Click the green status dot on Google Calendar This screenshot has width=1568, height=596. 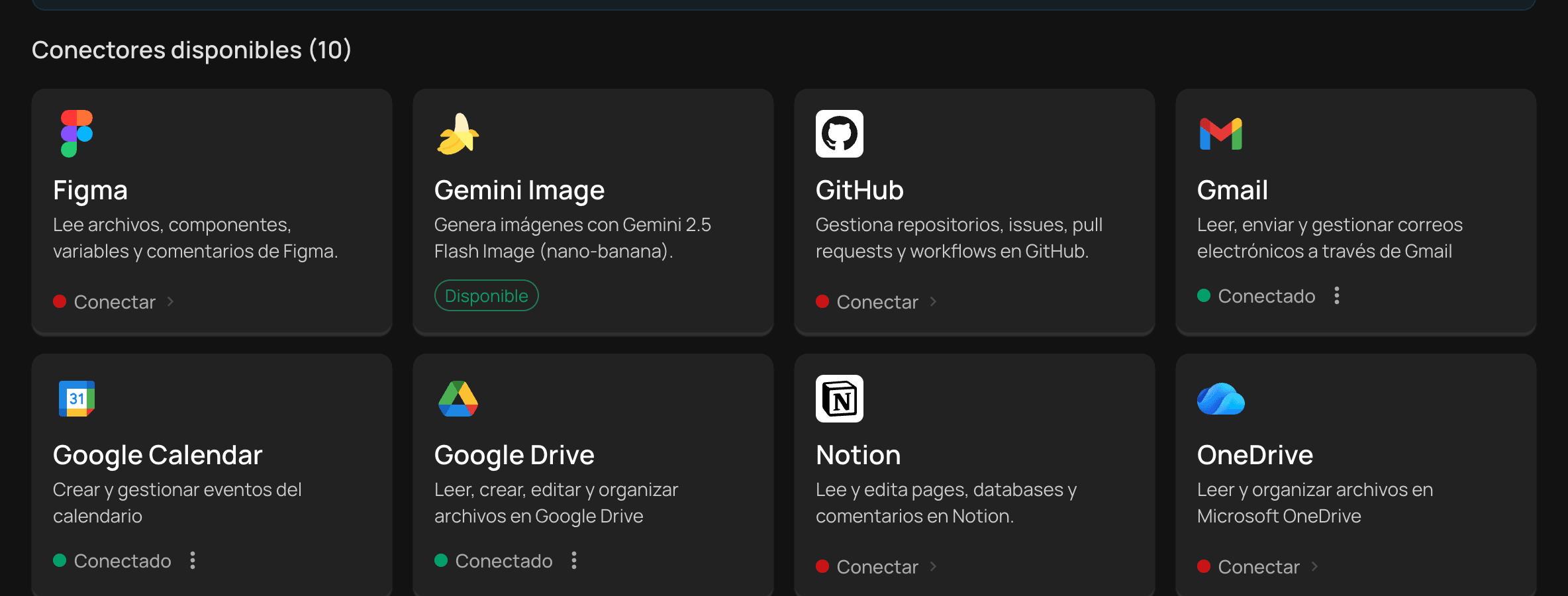pos(60,560)
